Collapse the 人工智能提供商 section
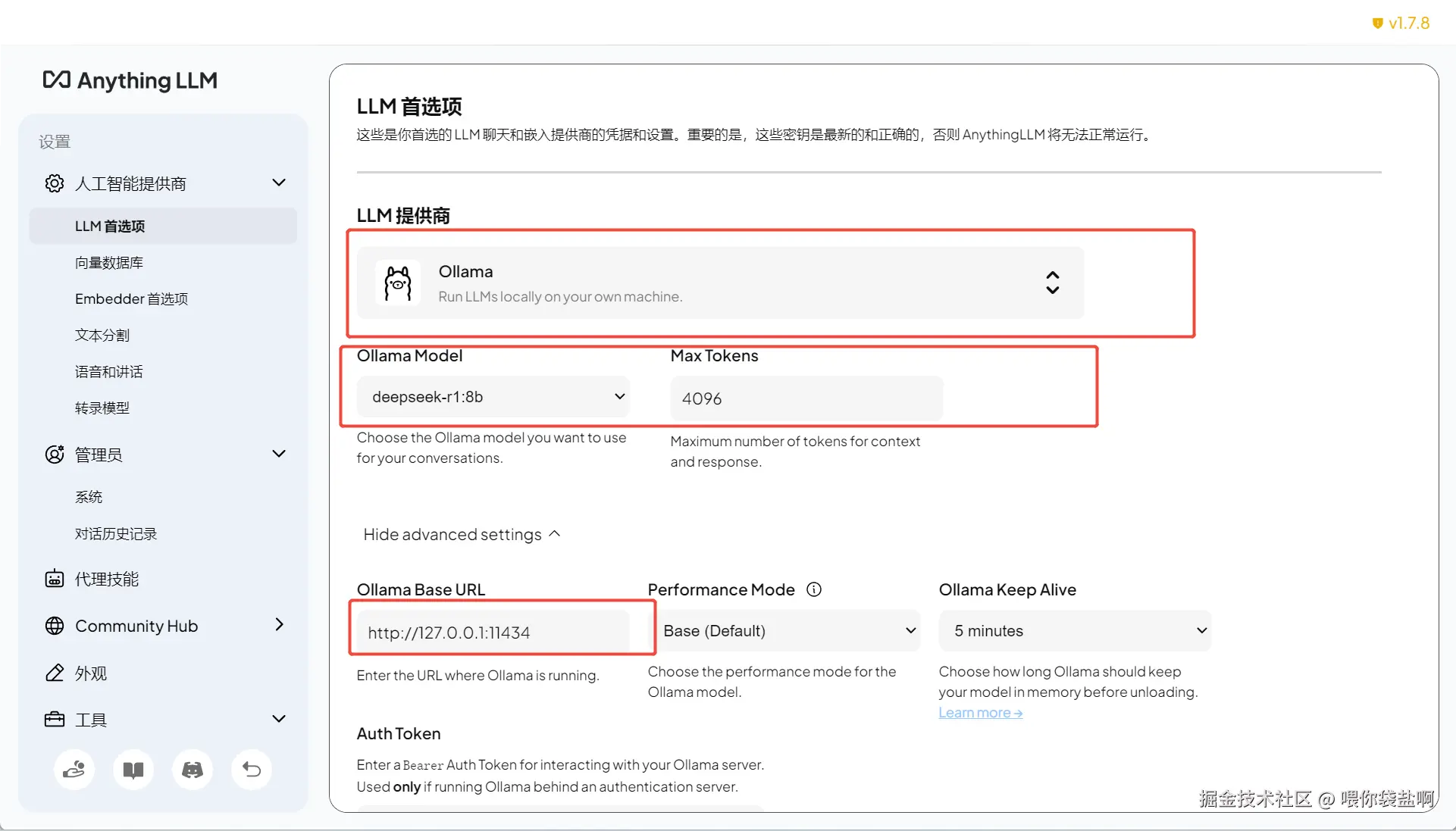 click(x=279, y=183)
